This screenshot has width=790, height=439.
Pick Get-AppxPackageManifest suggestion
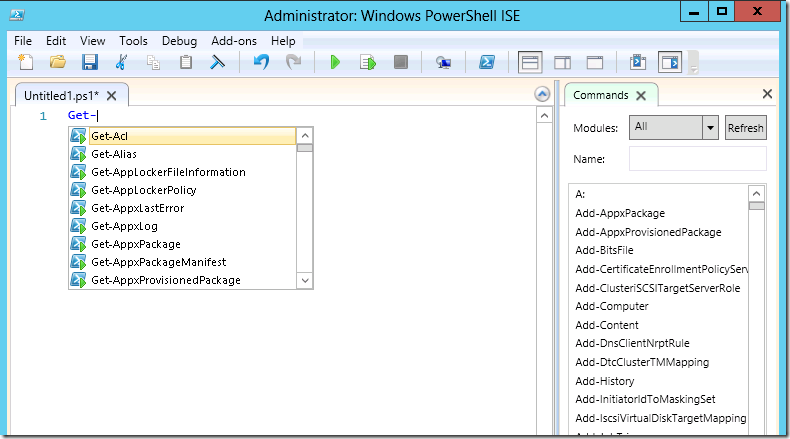coord(159,262)
